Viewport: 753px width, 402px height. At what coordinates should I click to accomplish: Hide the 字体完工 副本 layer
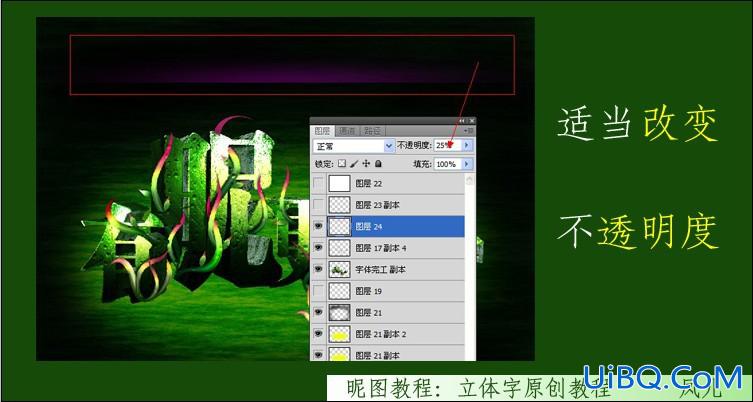point(318,269)
